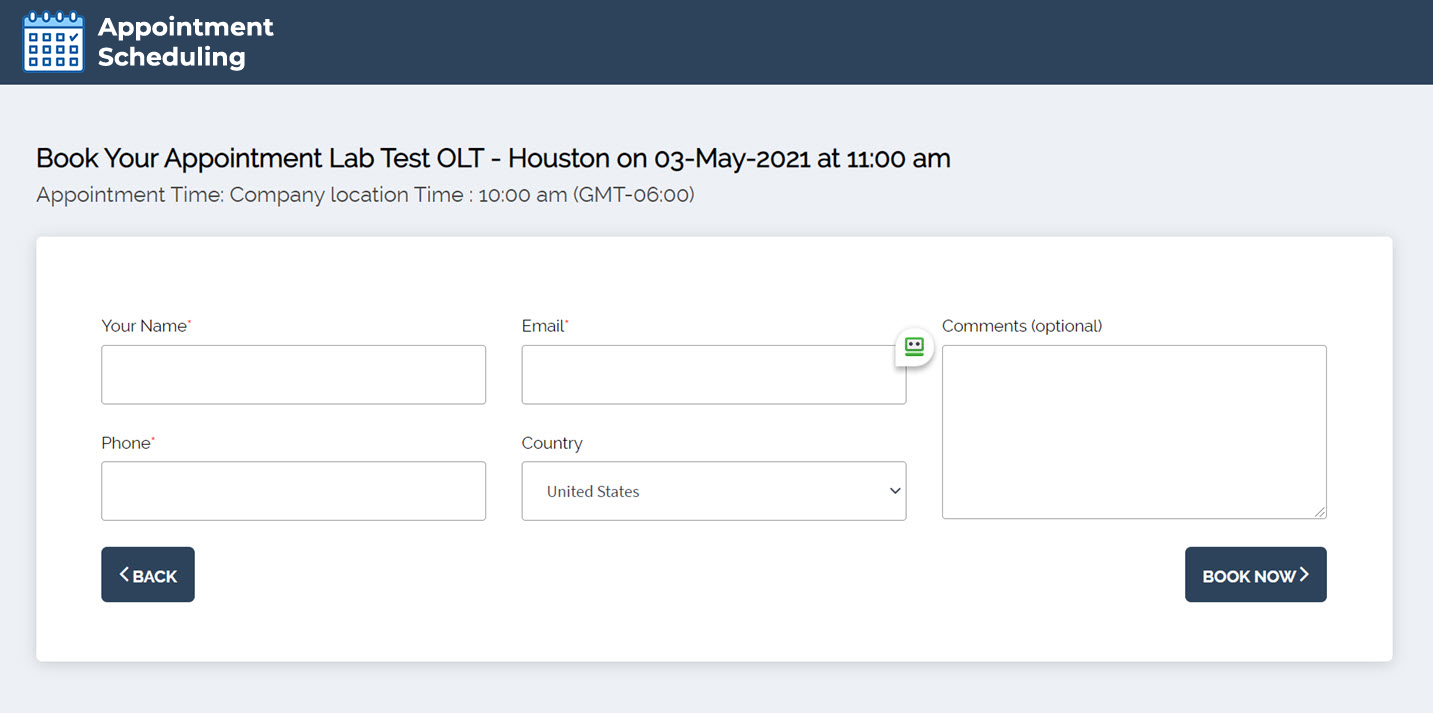Select the United States country field
This screenshot has height=713, width=1433.
coord(700,491)
